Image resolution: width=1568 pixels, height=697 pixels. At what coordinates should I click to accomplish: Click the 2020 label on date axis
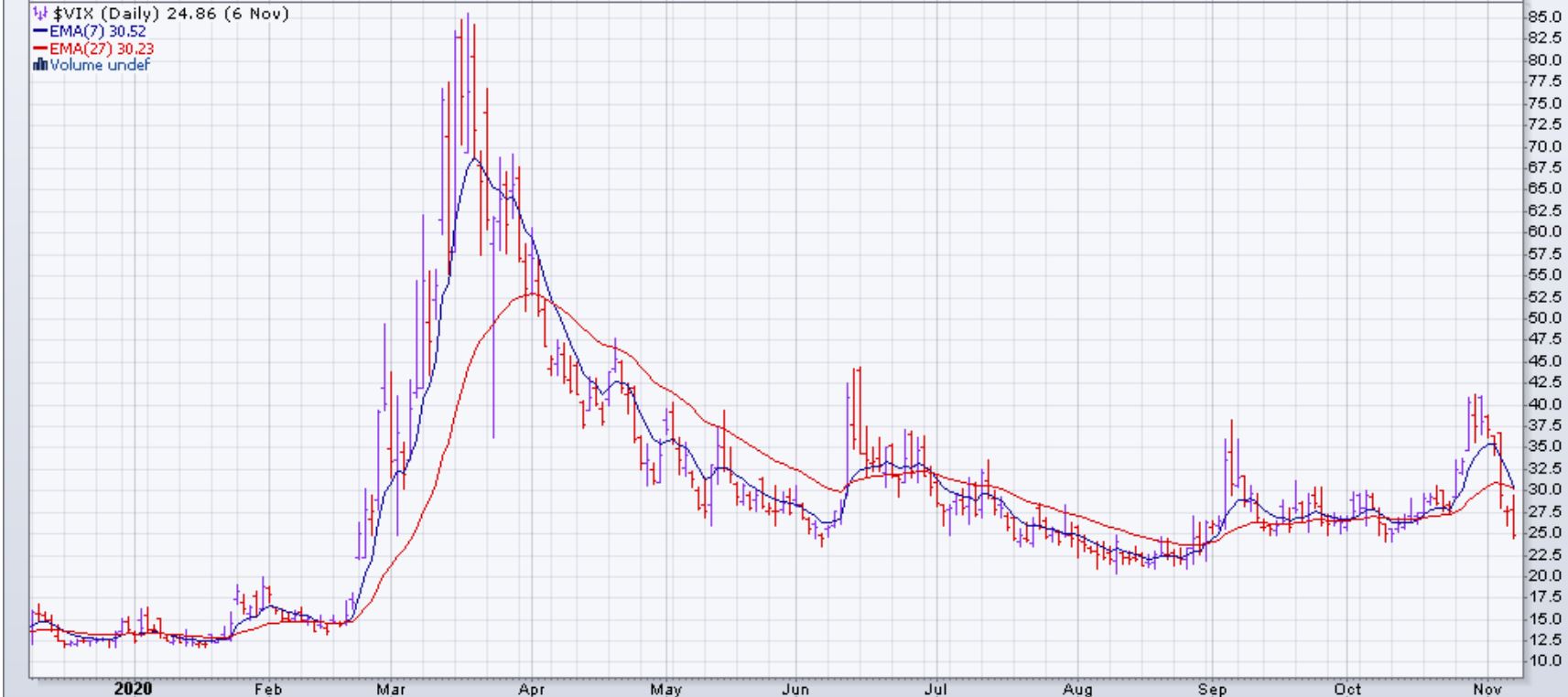134,689
